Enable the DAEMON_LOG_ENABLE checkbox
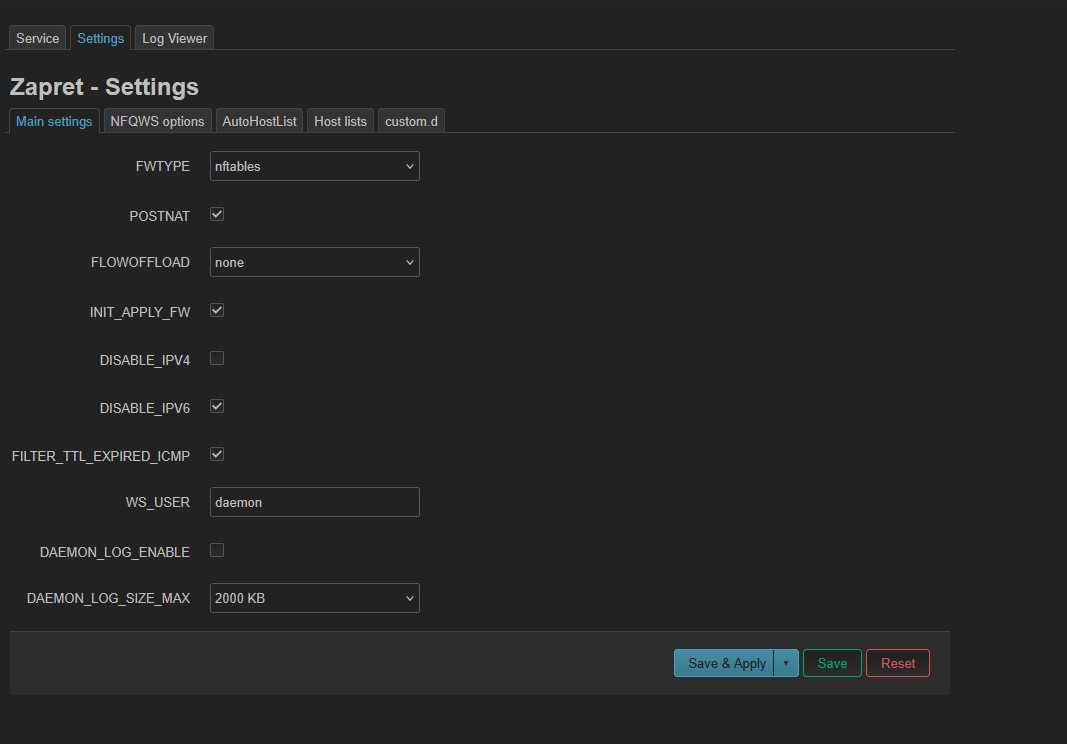Viewport: 1067px width, 744px height. tap(217, 550)
